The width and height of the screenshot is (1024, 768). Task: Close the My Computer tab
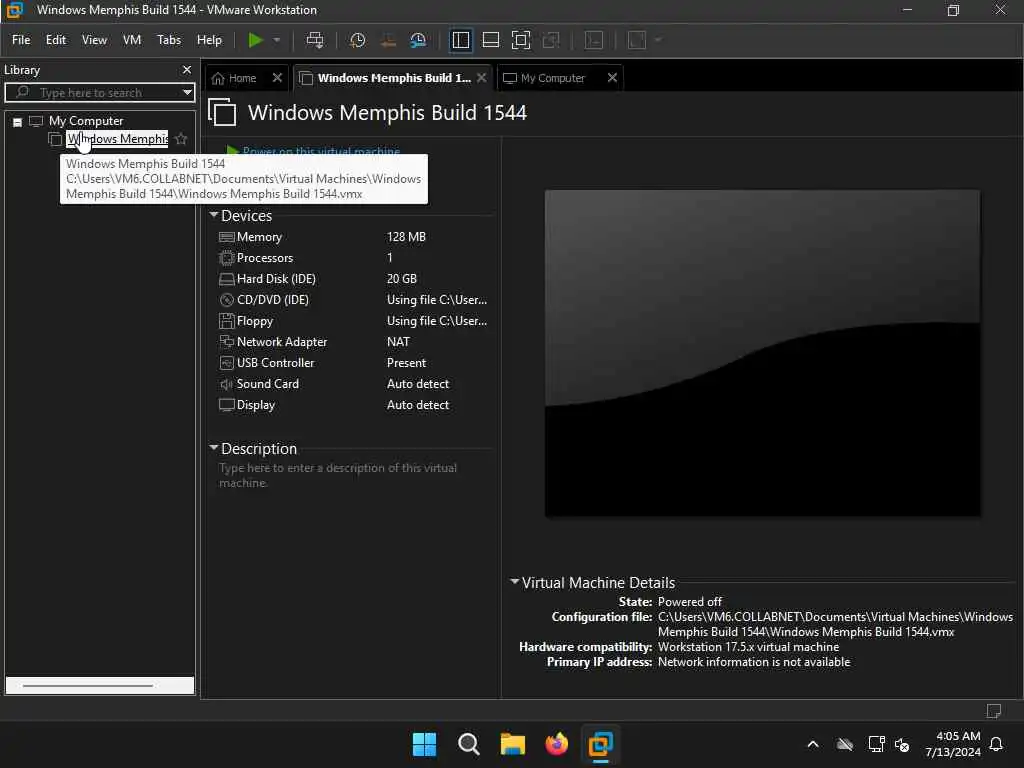[612, 78]
